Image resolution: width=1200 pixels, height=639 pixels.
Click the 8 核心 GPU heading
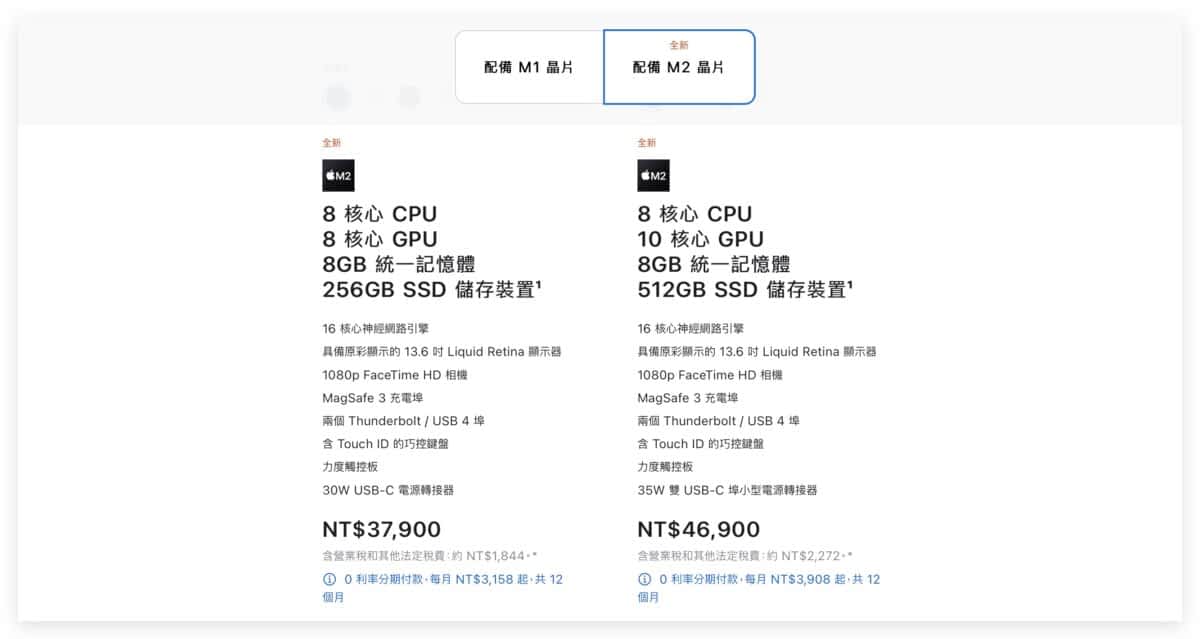point(379,239)
